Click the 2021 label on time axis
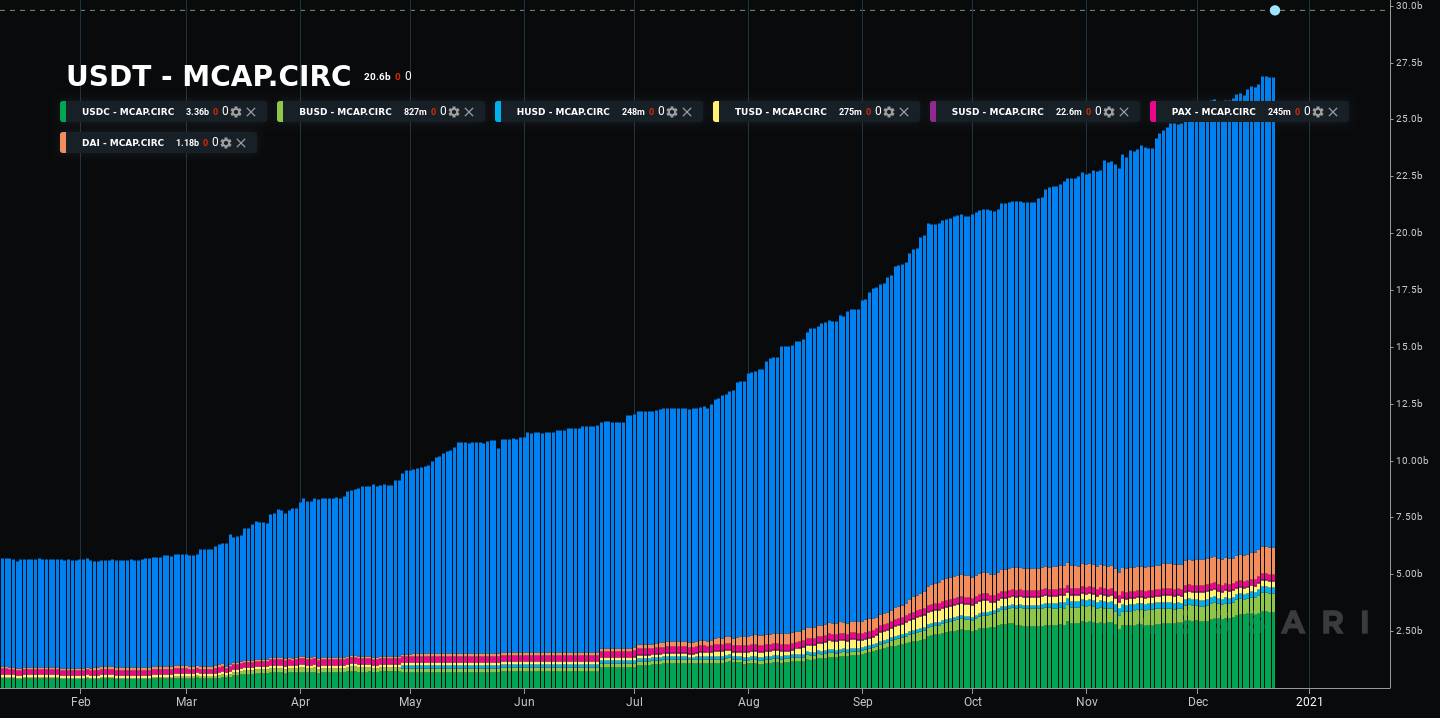Screen dimensions: 1440x718 pyautogui.click(x=1308, y=702)
